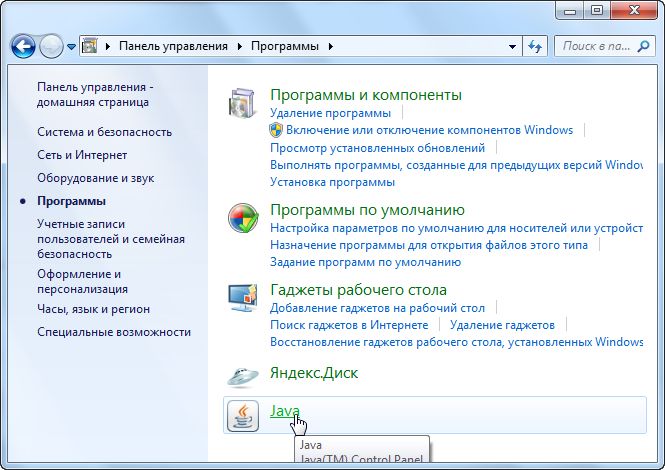Click the Forward navigation arrow button
This screenshot has width=665, height=470.
pos(51,46)
